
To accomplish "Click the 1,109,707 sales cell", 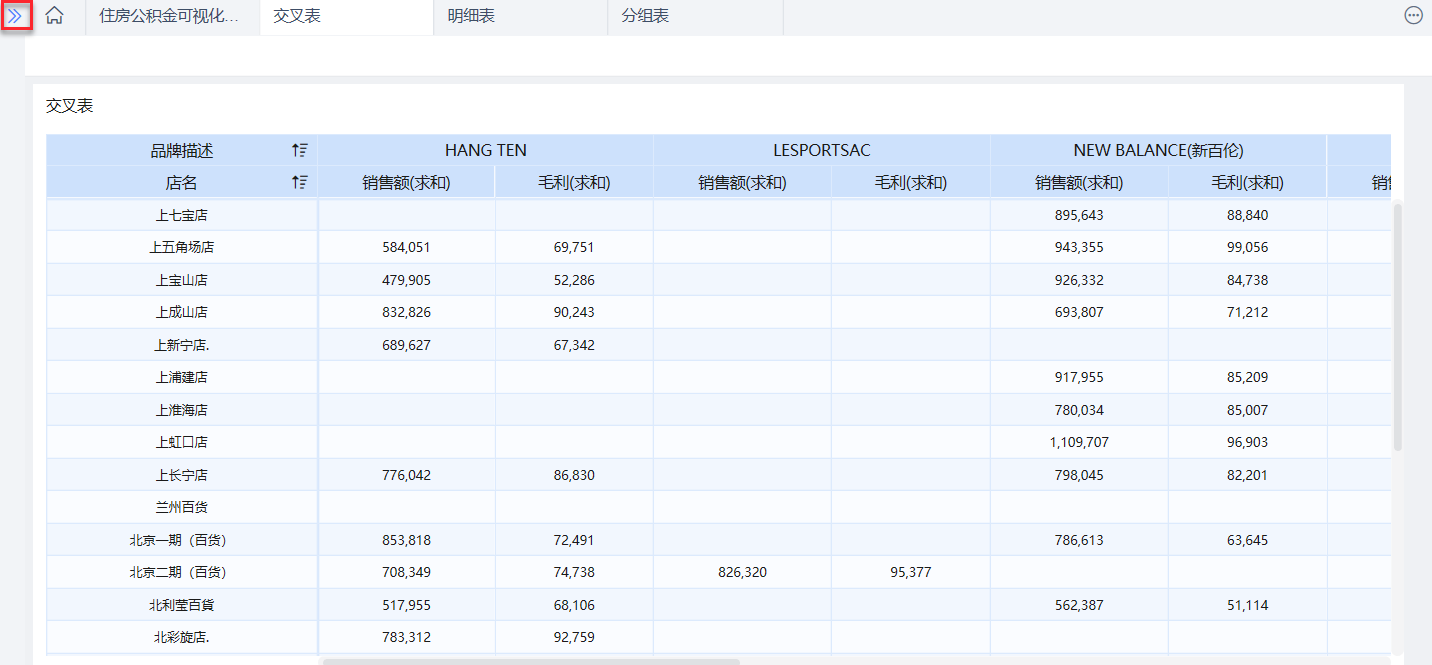I will [x=1079, y=442].
